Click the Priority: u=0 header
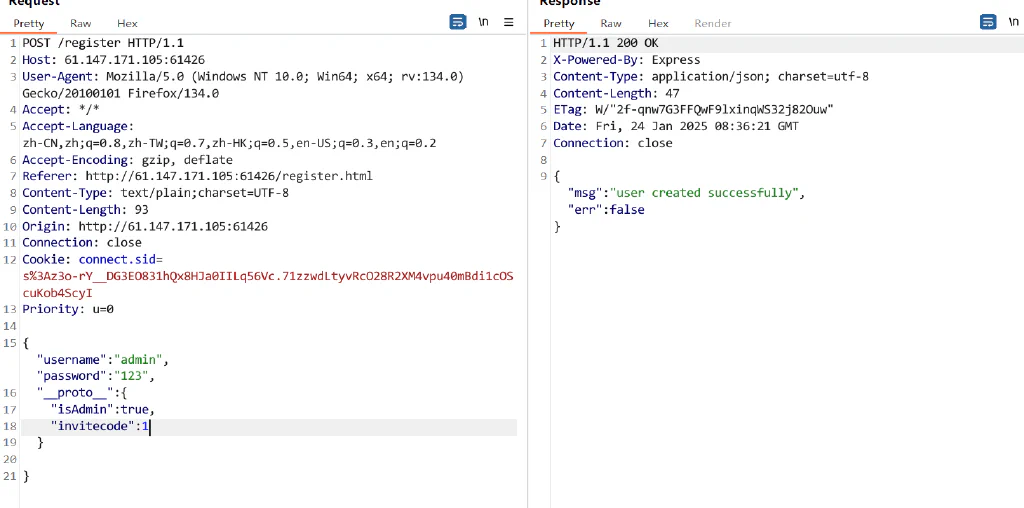Viewport: 1024px width, 508px height. point(68,310)
